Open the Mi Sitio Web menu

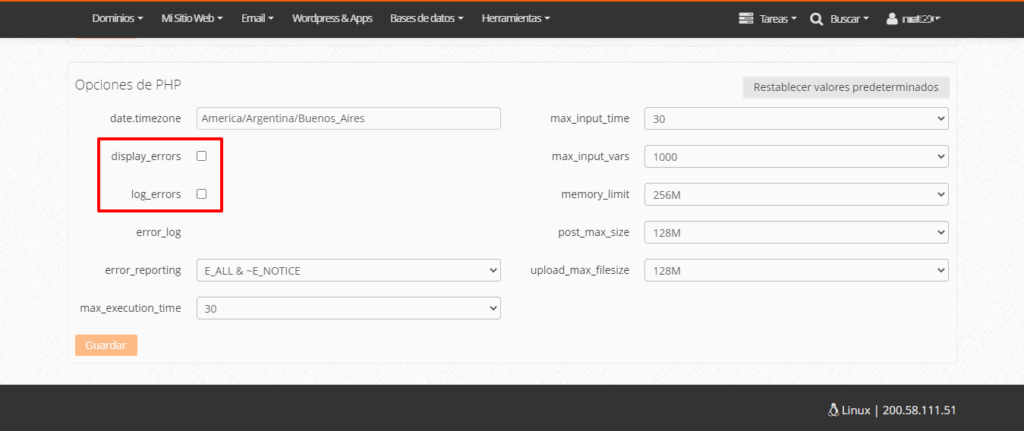click(x=192, y=19)
